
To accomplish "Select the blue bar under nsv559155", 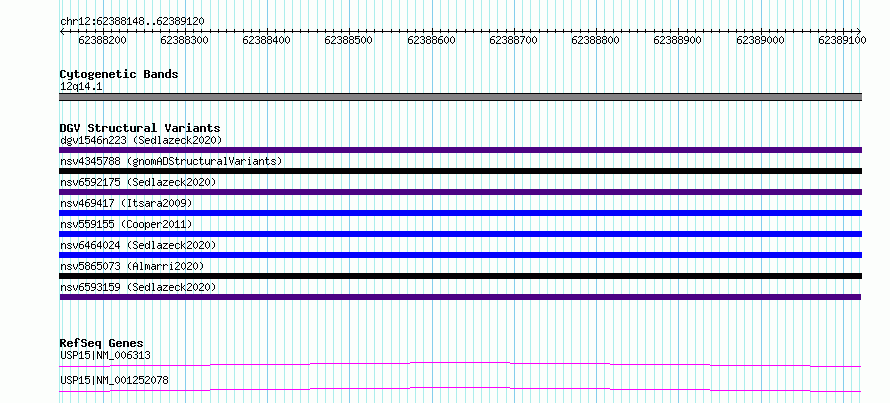I will (x=460, y=234).
